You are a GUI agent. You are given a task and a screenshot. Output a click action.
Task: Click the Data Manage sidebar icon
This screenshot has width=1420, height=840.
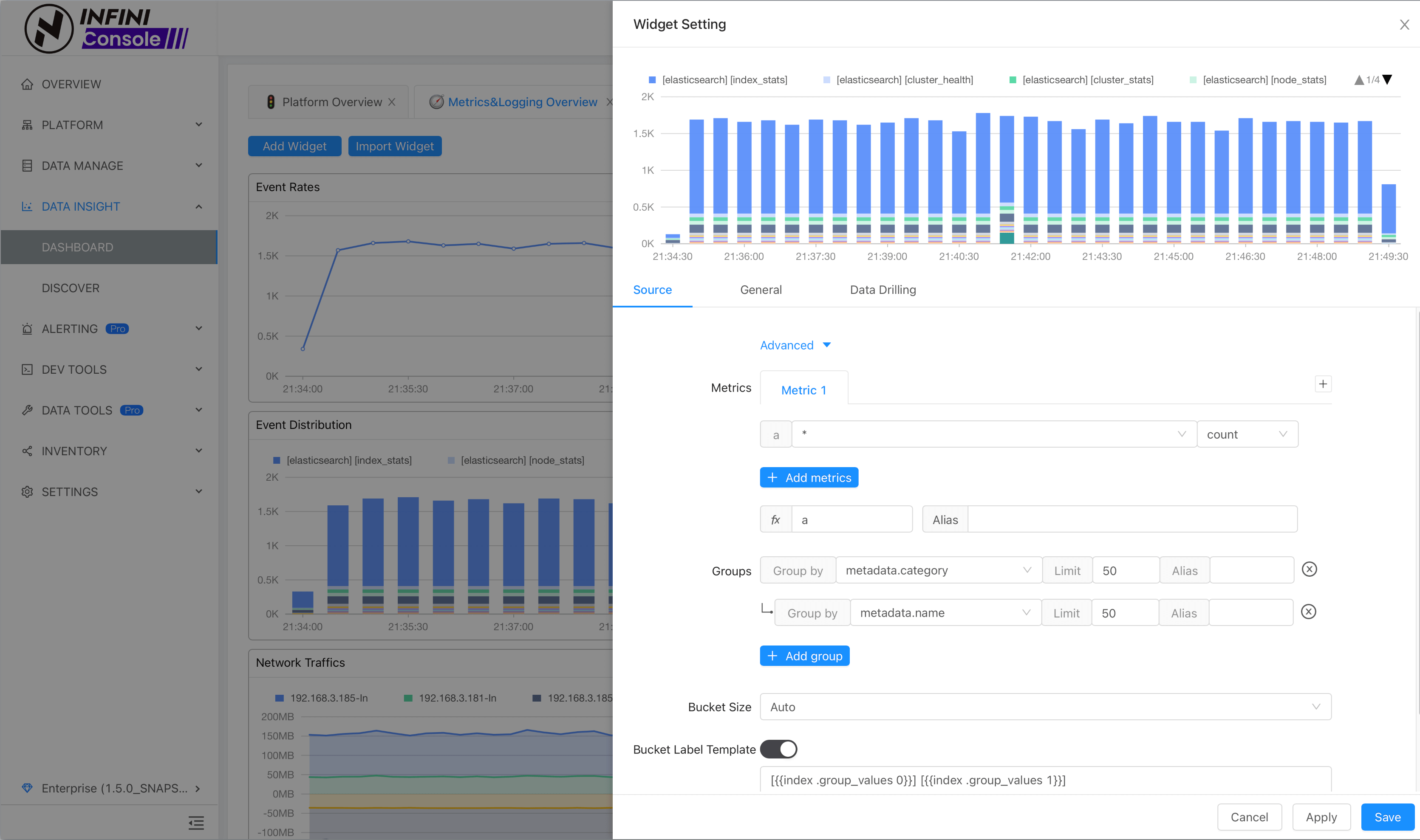27,166
